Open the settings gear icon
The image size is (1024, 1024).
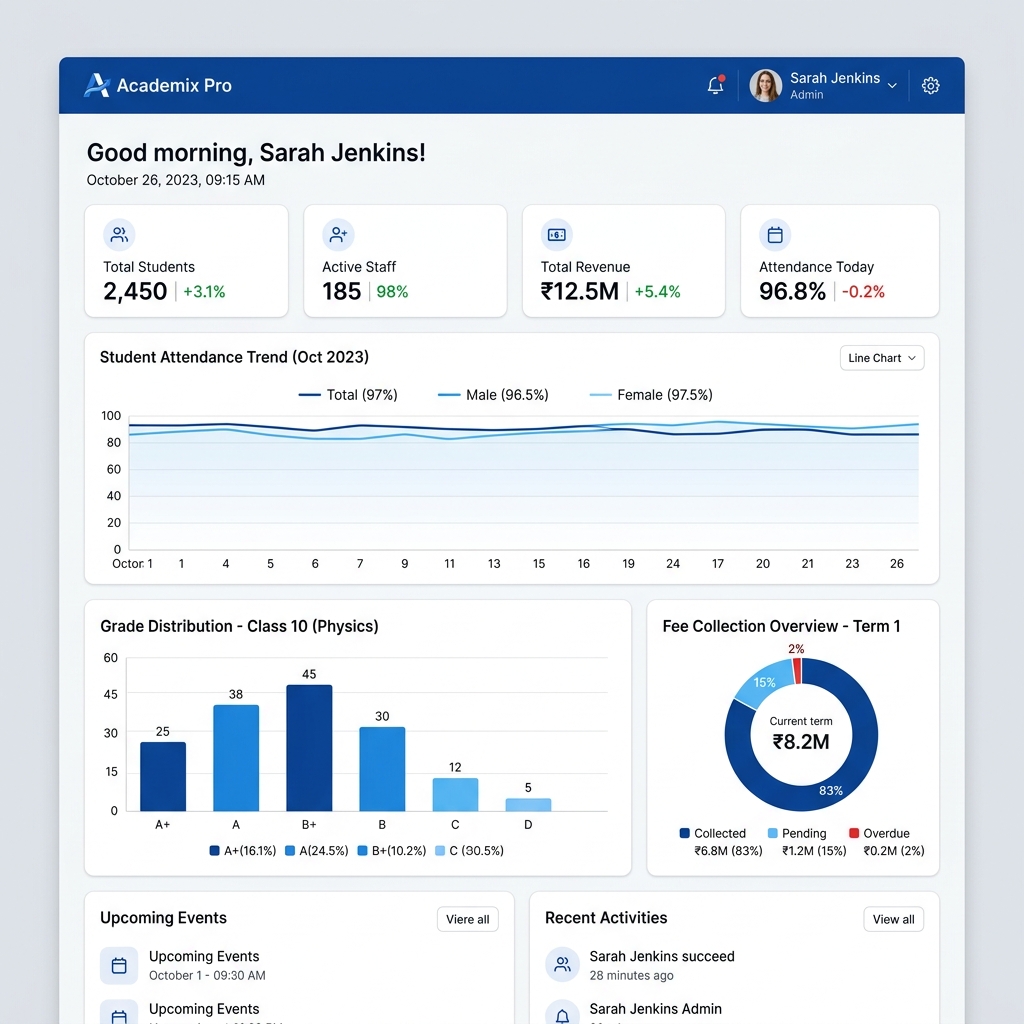pyautogui.click(x=931, y=86)
